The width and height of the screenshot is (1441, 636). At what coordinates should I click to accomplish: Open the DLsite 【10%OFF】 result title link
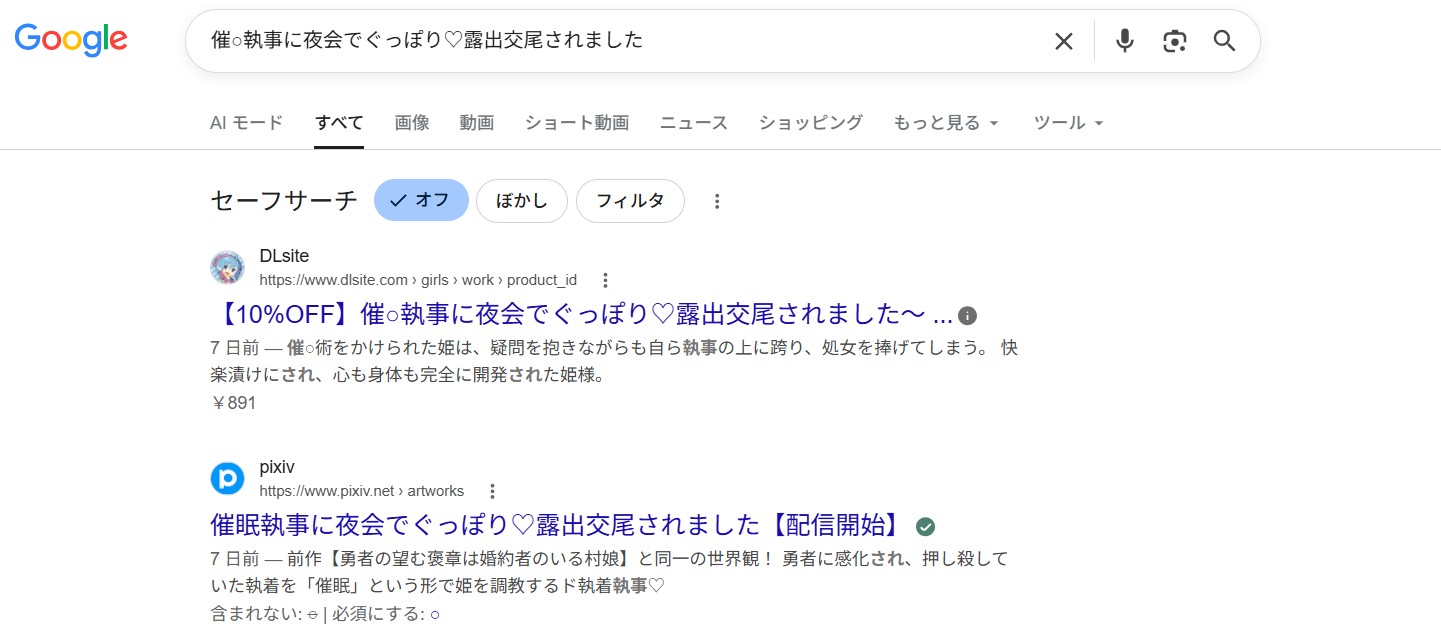582,316
